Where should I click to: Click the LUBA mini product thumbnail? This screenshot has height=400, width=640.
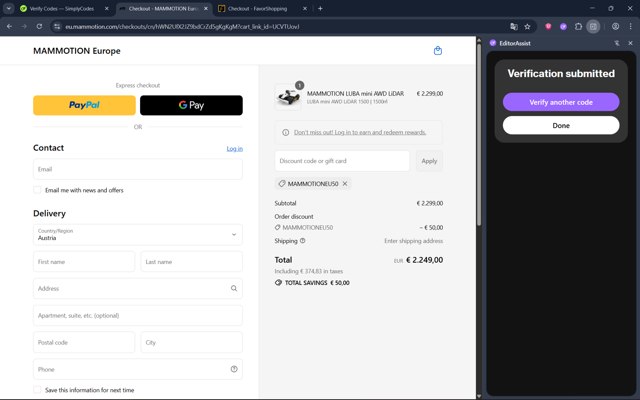[288, 97]
